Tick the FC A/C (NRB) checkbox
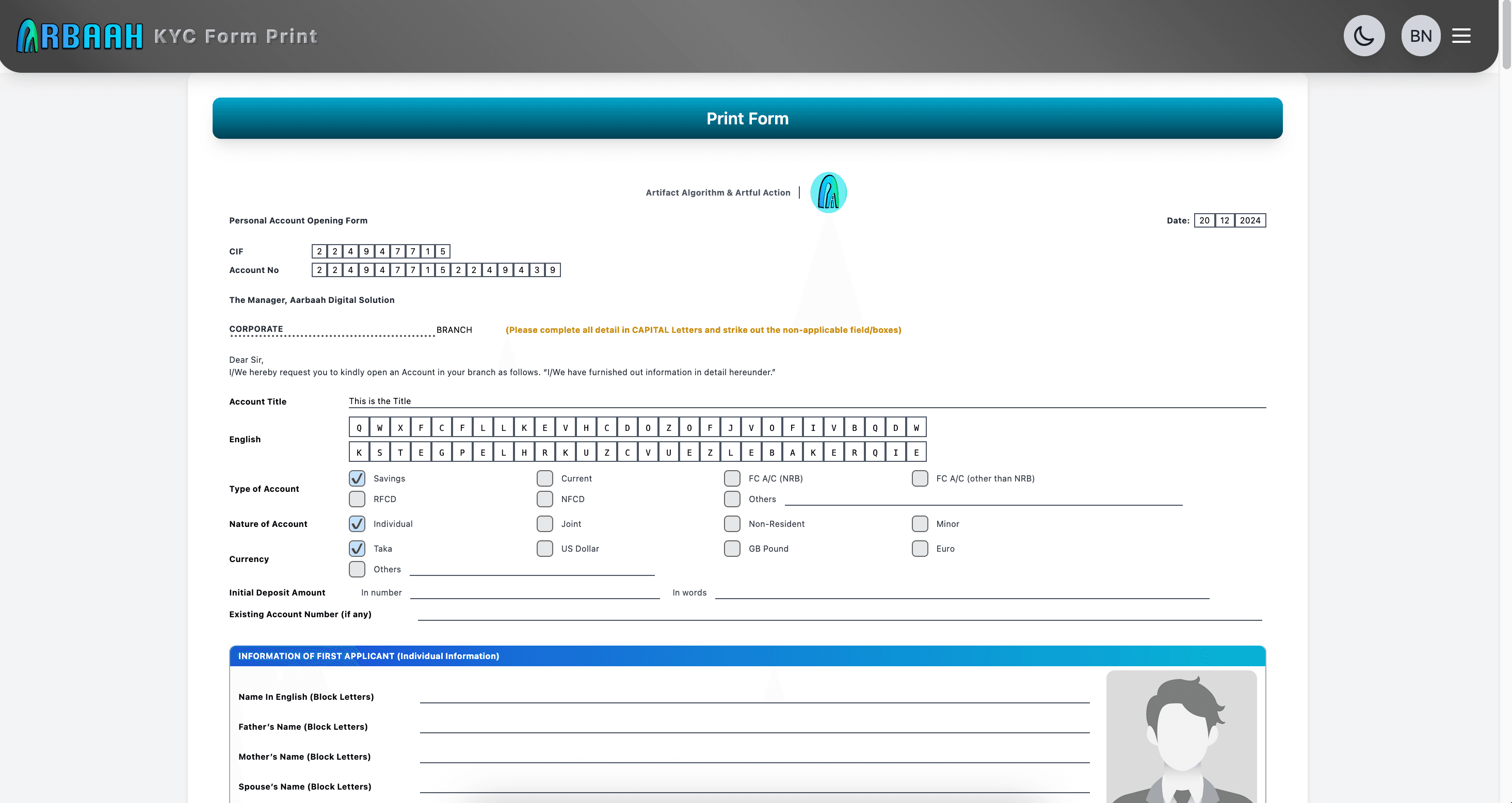Viewport: 1512px width, 803px height. 732,478
